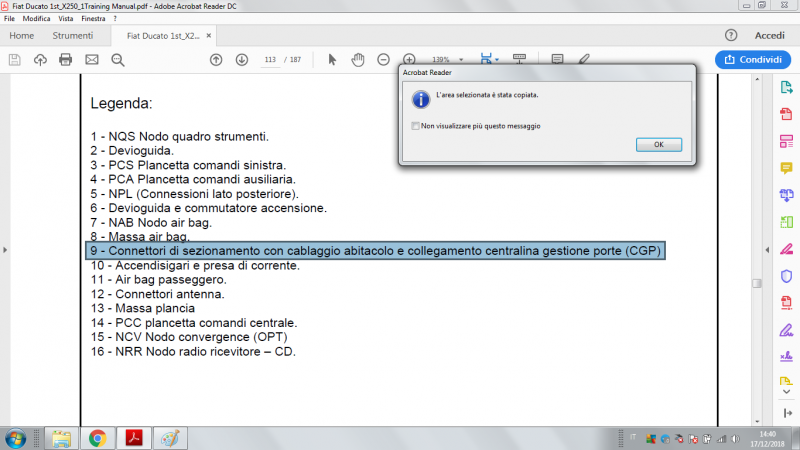Screen dimensions: 800x450
Task: Go to previous page with up arrow
Action: [216, 60]
